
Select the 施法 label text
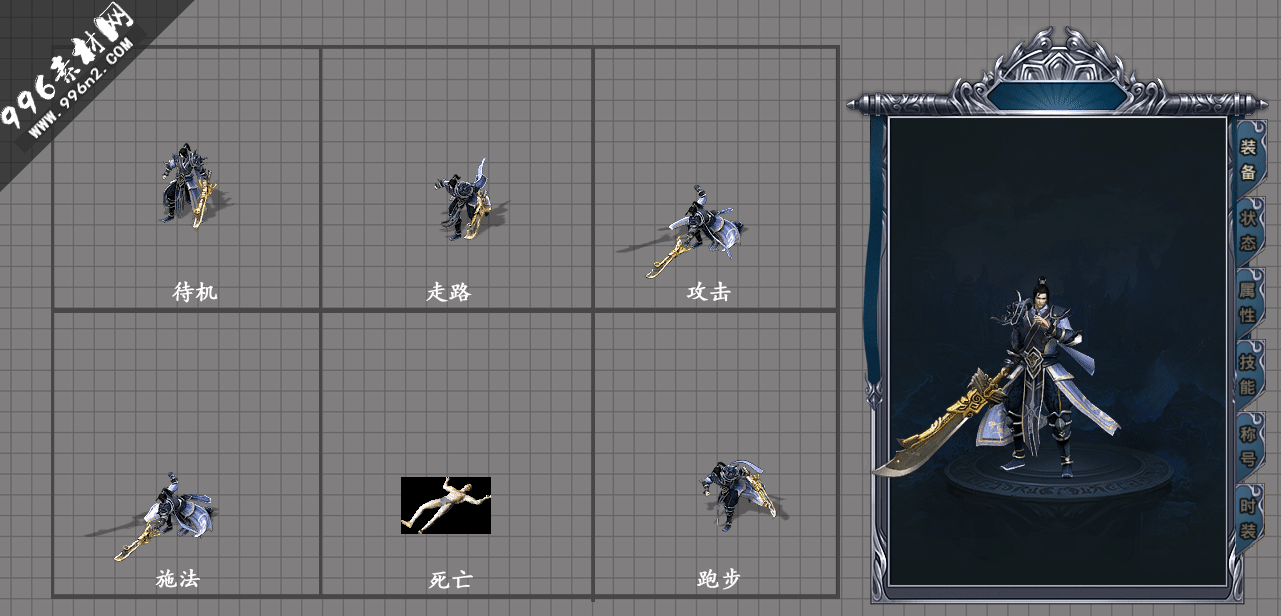[x=178, y=579]
